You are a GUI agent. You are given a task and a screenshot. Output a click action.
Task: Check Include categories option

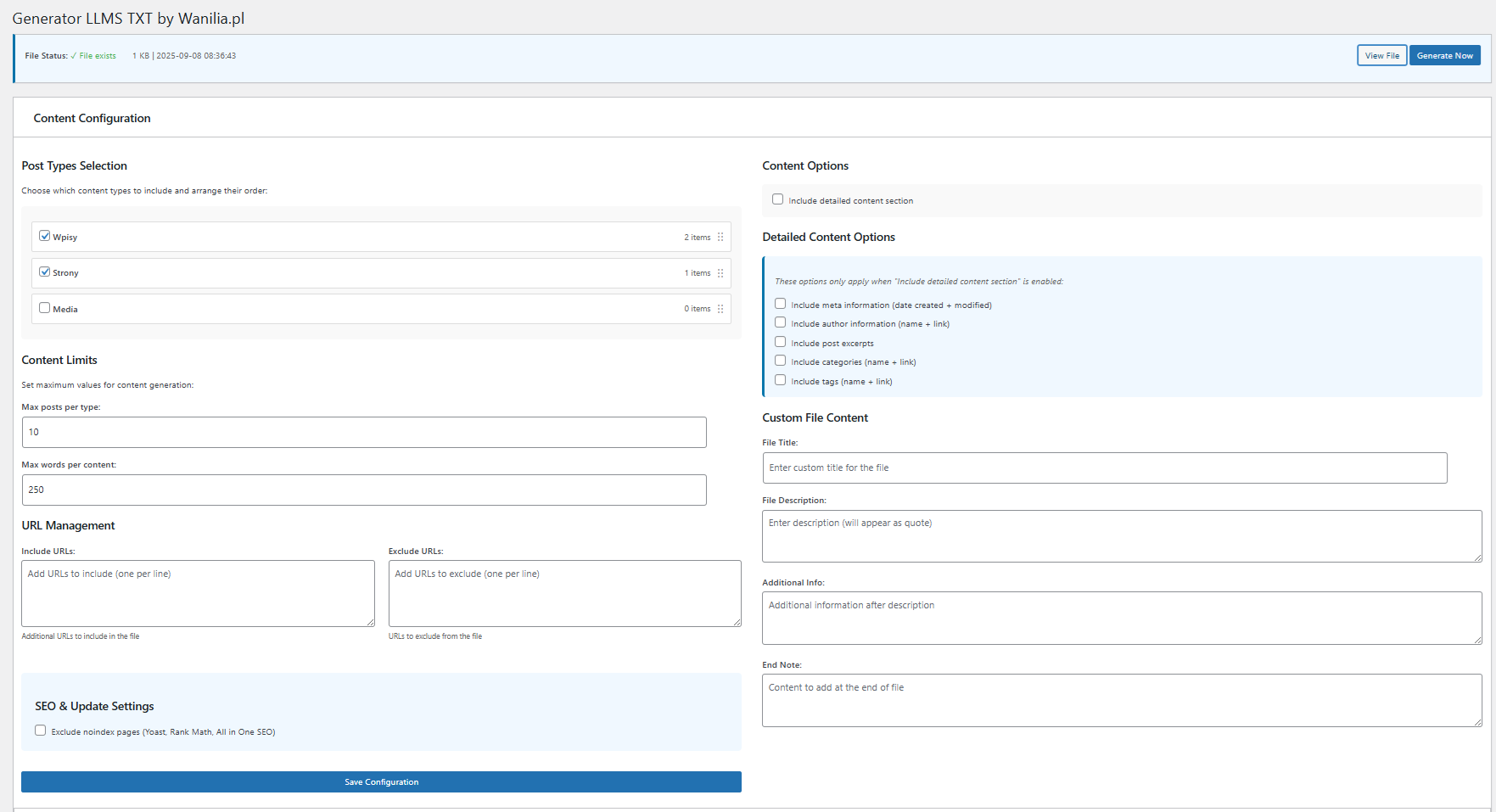tap(780, 361)
